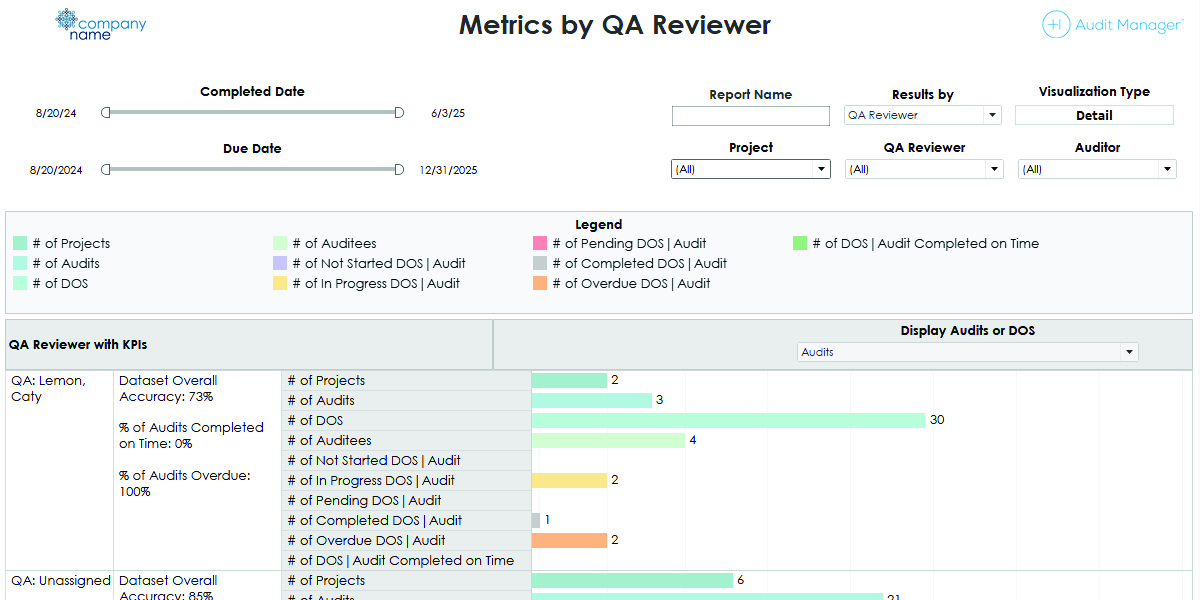Viewport: 1200px width, 600px height.
Task: Open the Display Audits or DOS dropdown
Action: [967, 352]
